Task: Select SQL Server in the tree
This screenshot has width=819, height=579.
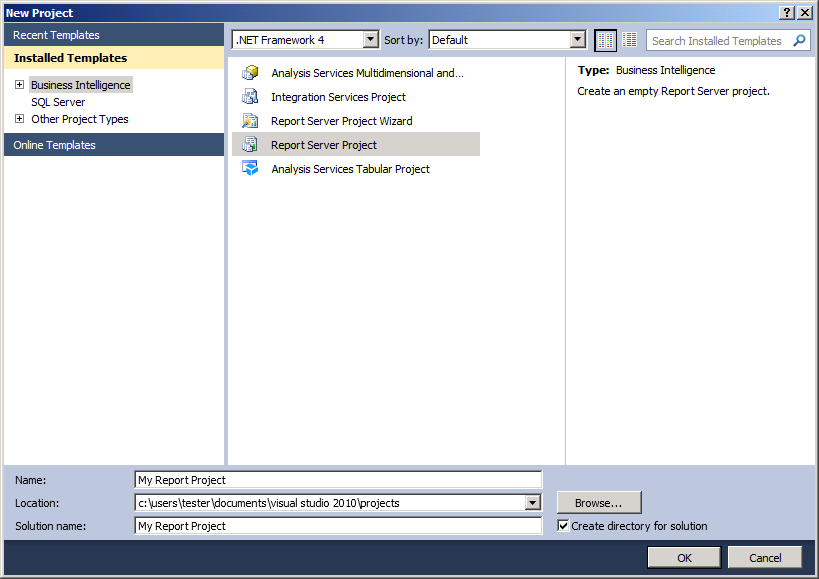Action: tap(58, 102)
